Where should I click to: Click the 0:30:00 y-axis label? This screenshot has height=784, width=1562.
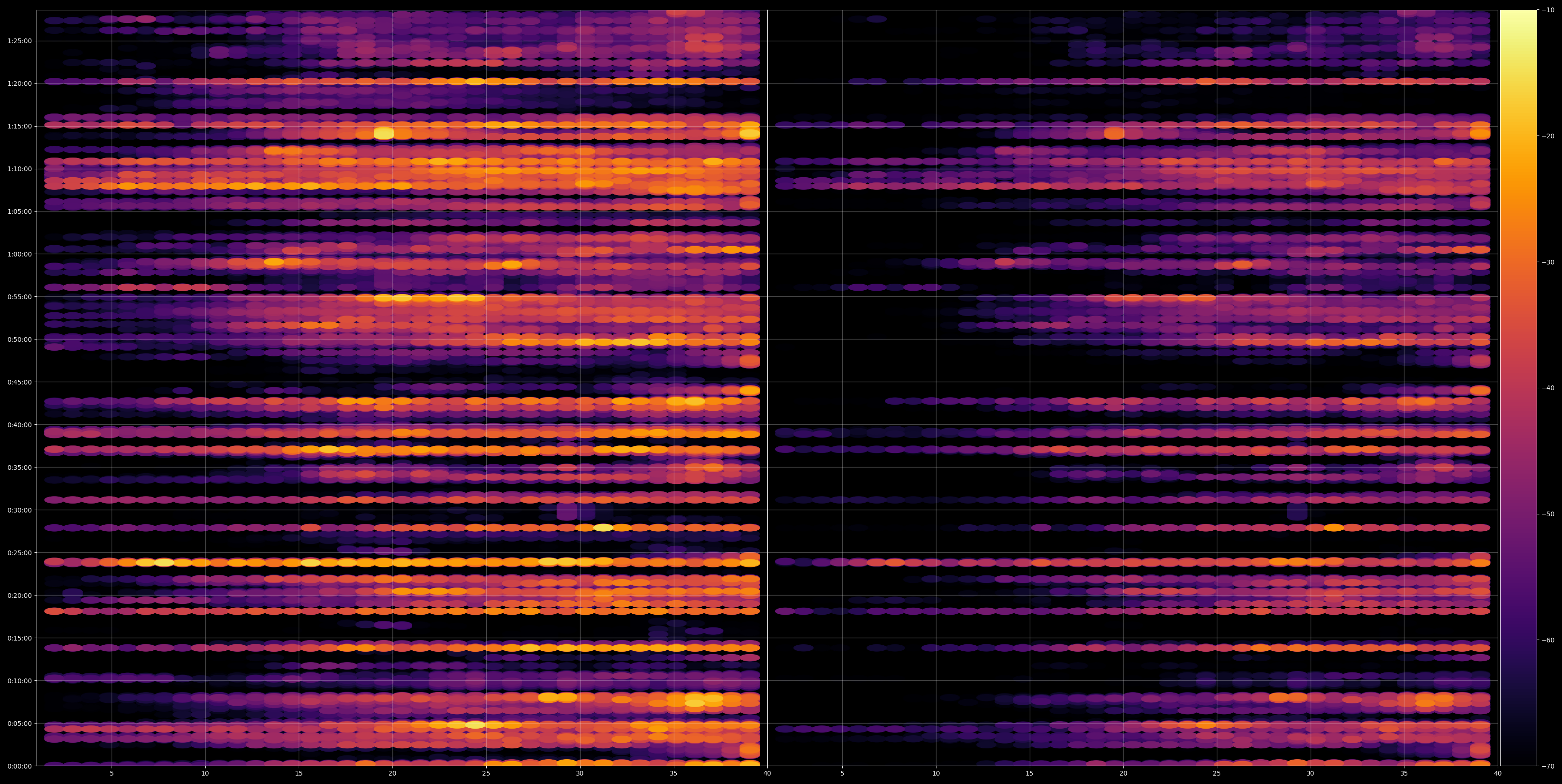tap(19, 510)
